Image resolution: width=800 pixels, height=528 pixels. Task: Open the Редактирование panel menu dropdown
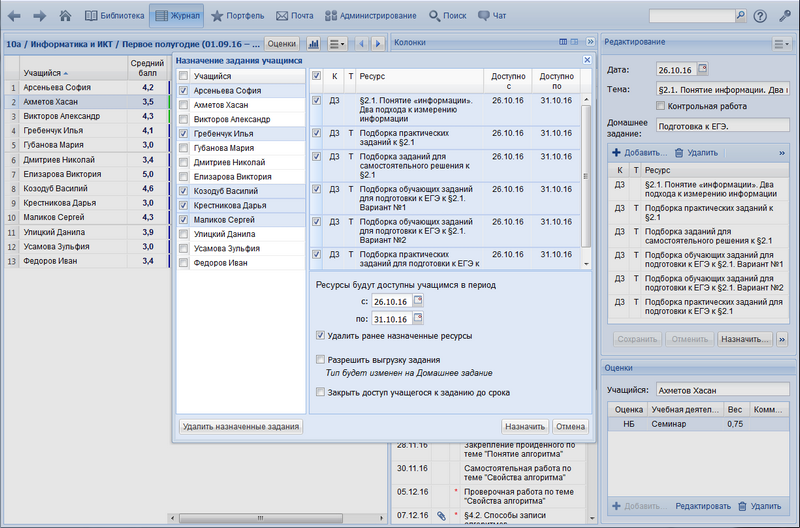[781, 44]
